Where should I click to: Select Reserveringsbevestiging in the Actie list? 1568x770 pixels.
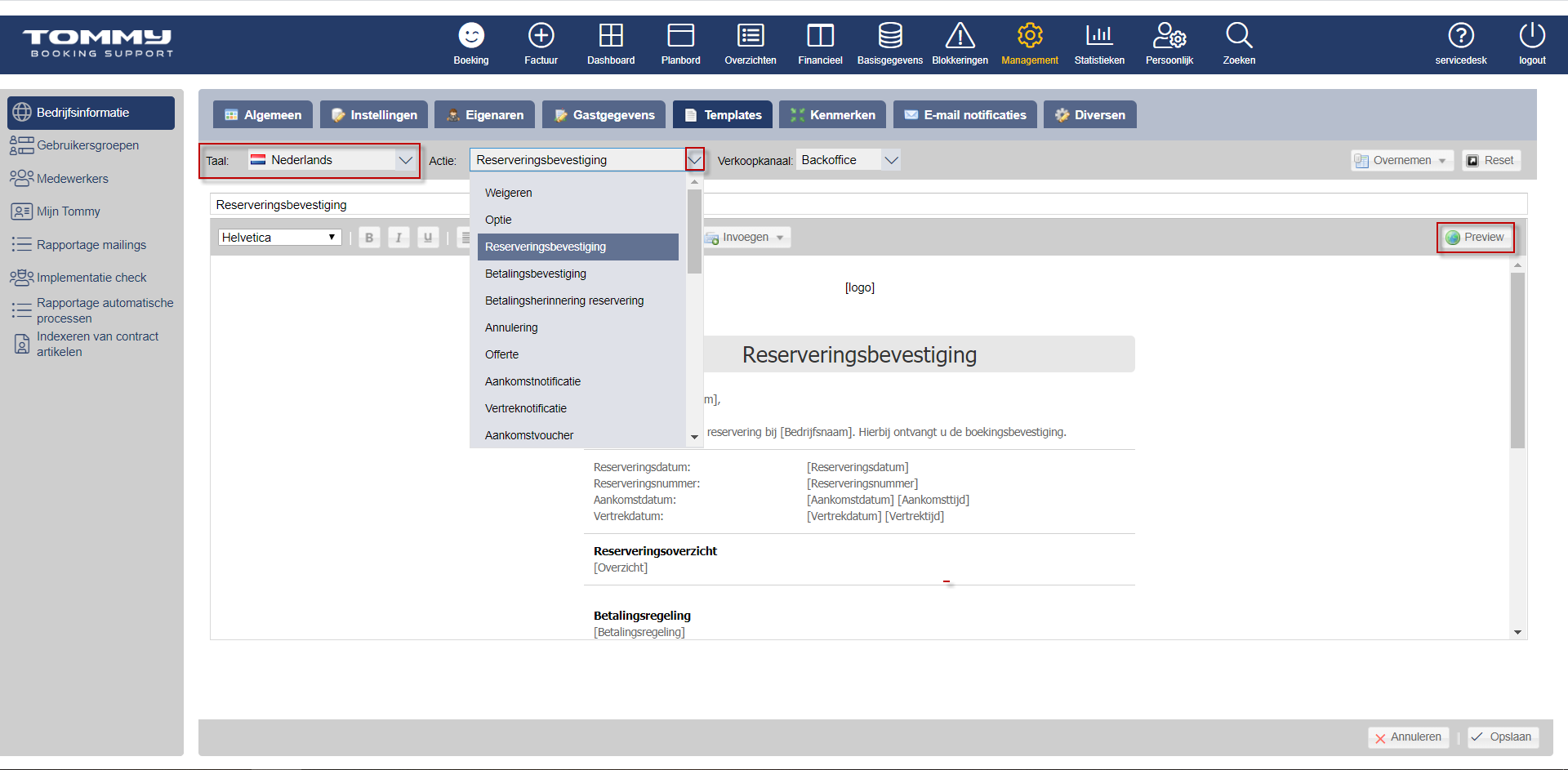(x=577, y=247)
